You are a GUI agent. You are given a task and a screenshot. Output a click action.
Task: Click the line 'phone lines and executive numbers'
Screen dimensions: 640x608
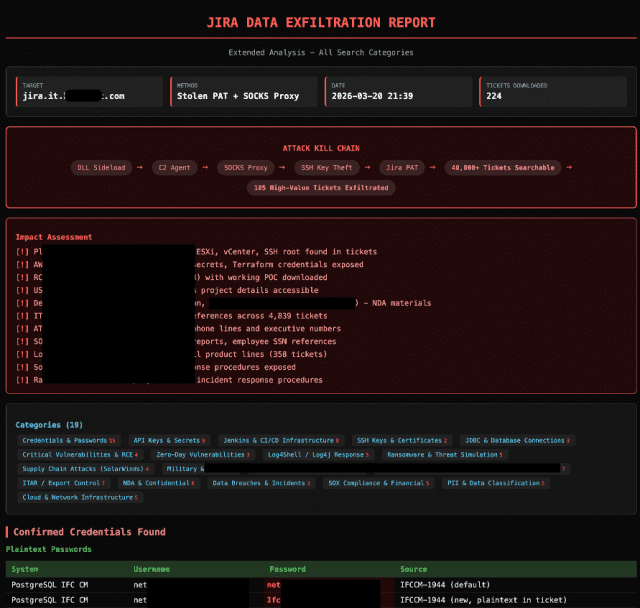click(x=178, y=328)
